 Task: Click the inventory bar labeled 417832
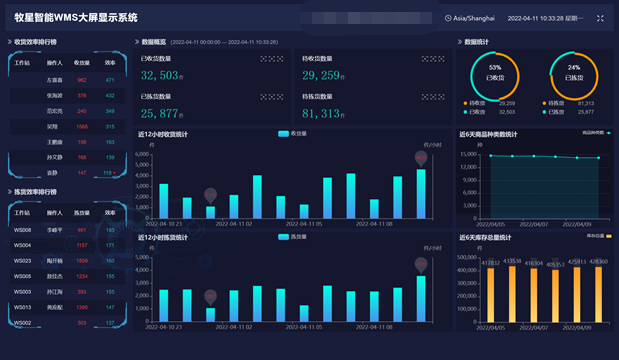[x=491, y=295]
